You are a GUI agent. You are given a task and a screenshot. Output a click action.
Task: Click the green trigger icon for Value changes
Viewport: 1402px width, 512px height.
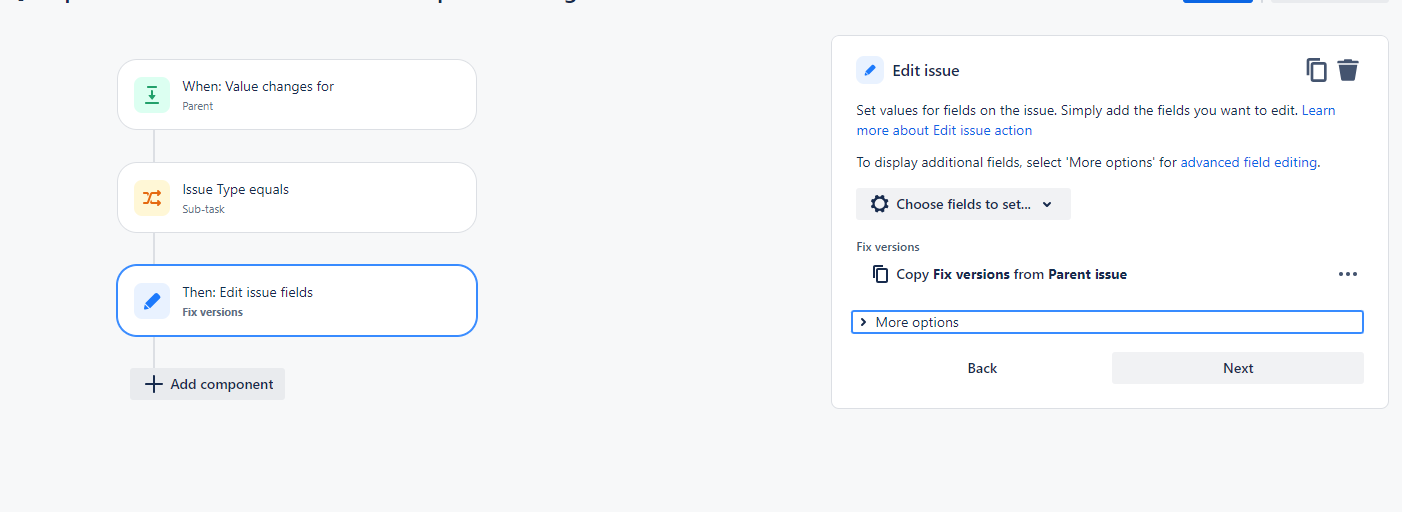[x=152, y=95]
